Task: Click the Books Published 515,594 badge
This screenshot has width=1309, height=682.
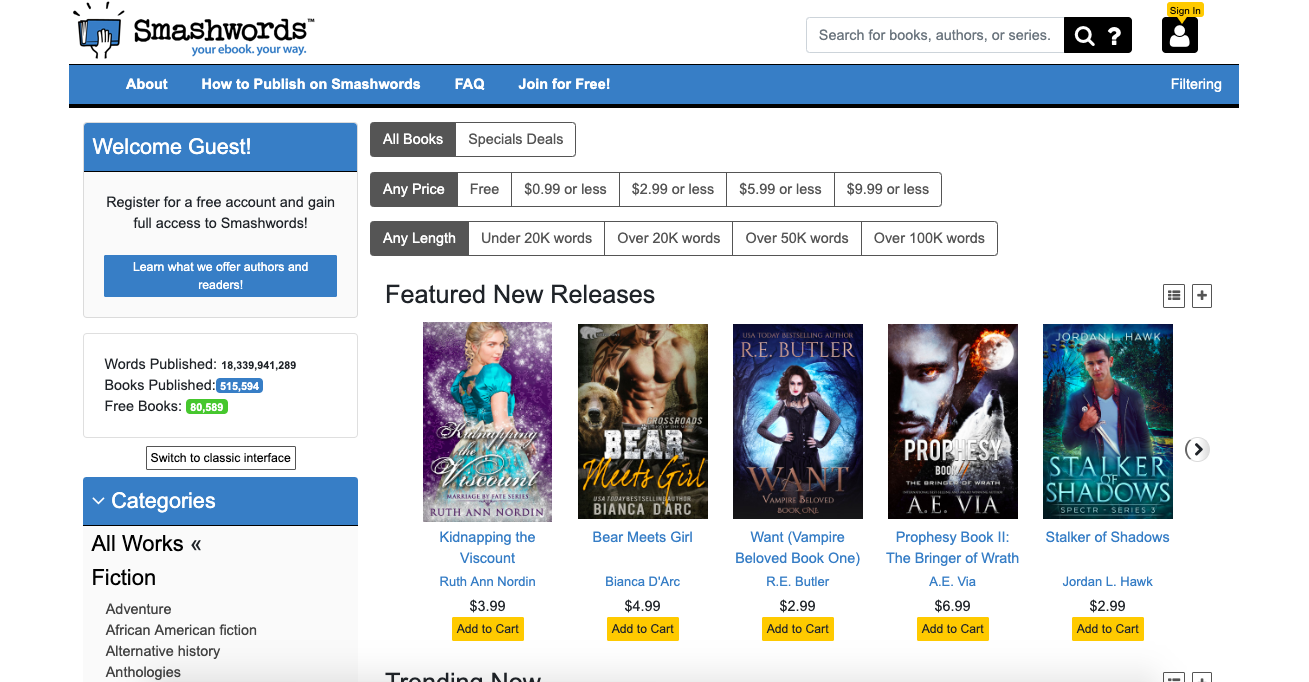Action: 240,386
